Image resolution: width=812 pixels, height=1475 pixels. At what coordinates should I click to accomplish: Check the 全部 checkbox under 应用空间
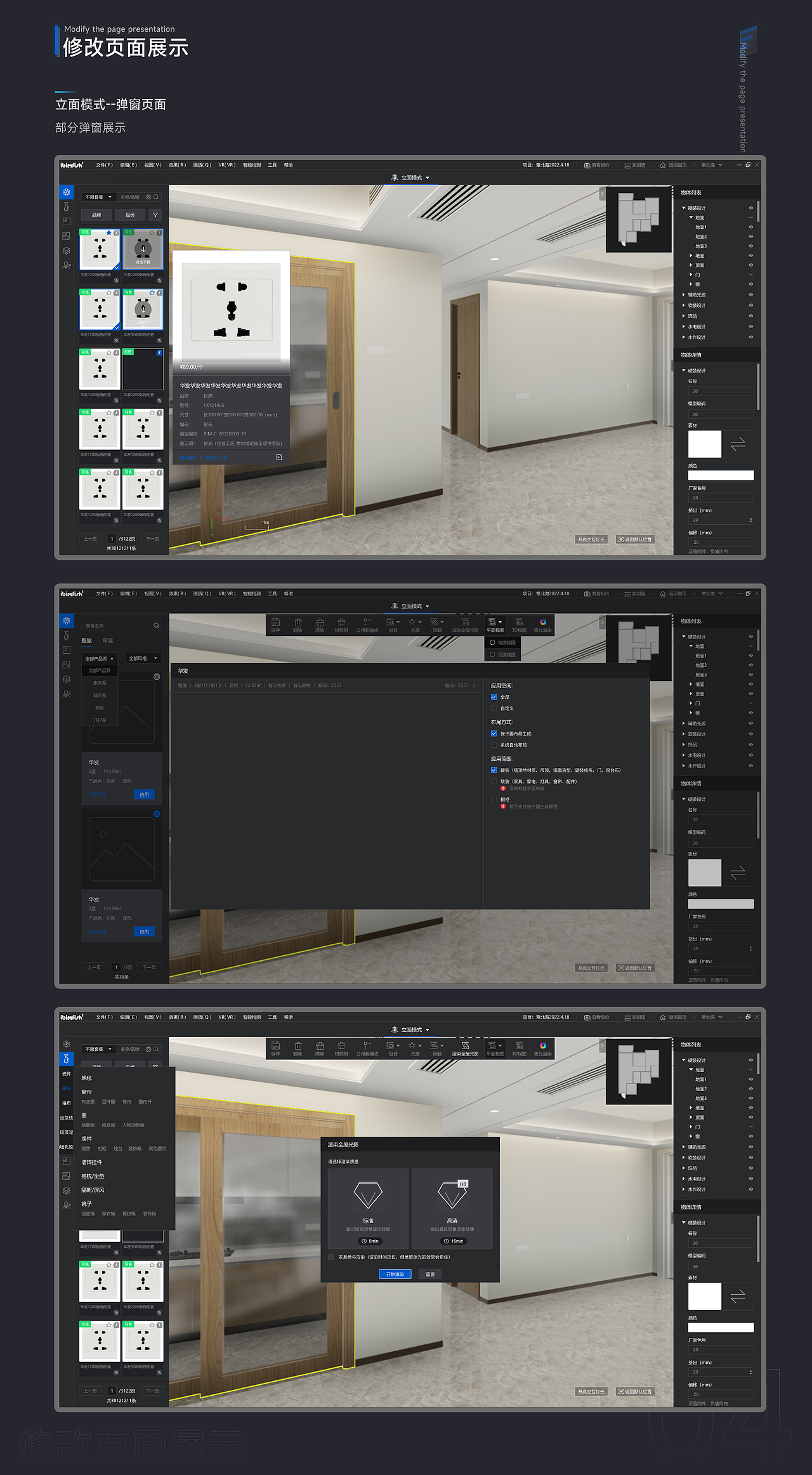click(494, 697)
